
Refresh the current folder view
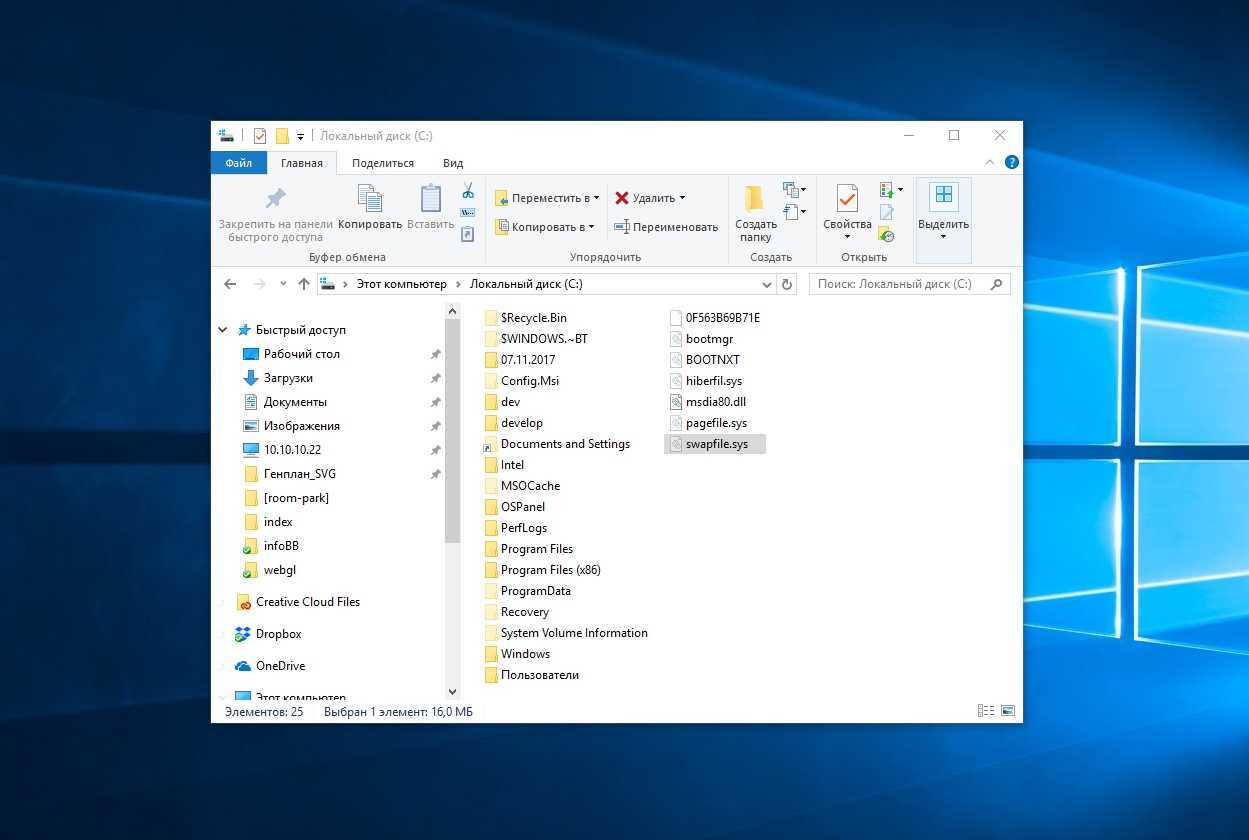click(x=787, y=284)
